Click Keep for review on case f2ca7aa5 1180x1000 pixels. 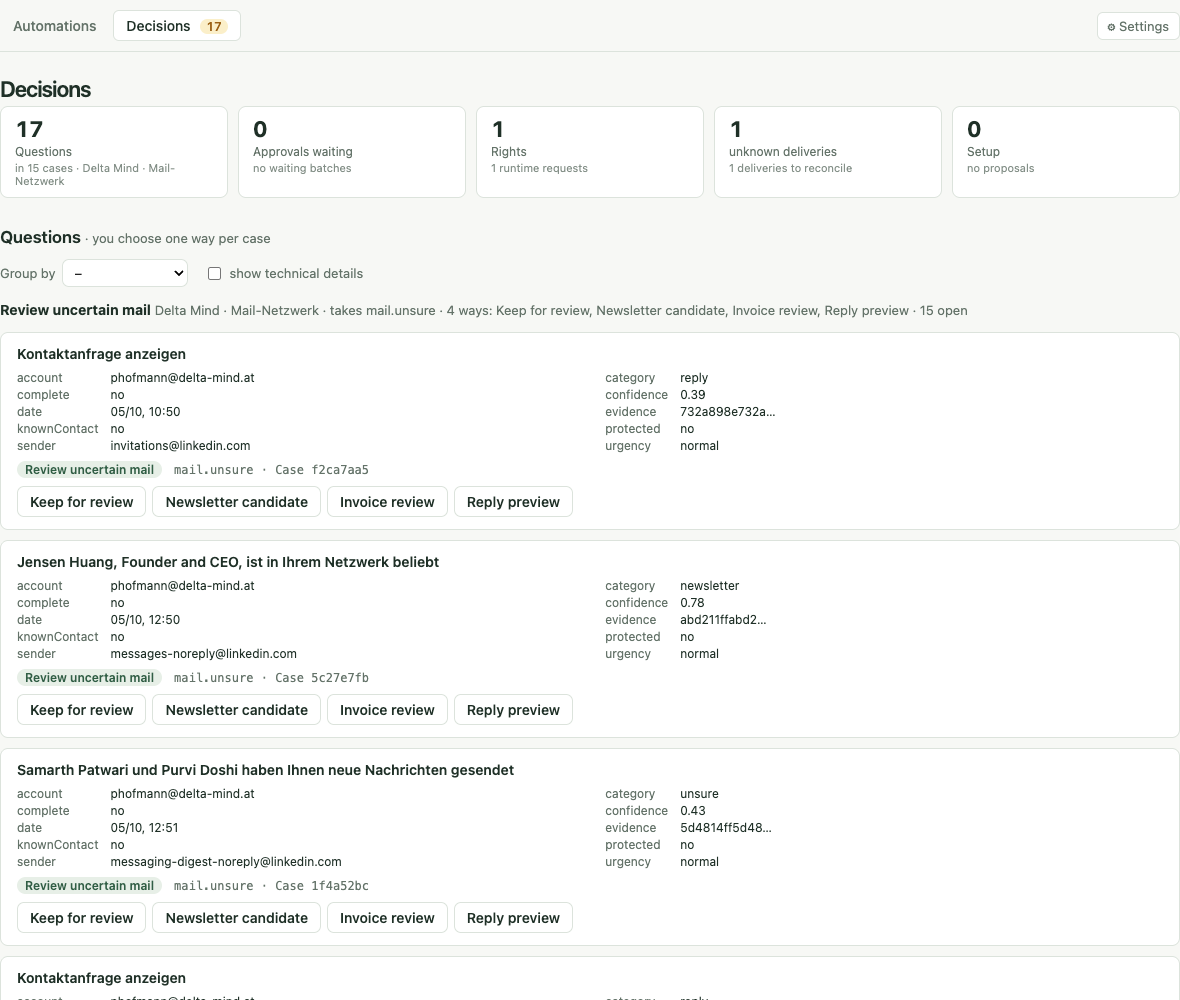81,502
